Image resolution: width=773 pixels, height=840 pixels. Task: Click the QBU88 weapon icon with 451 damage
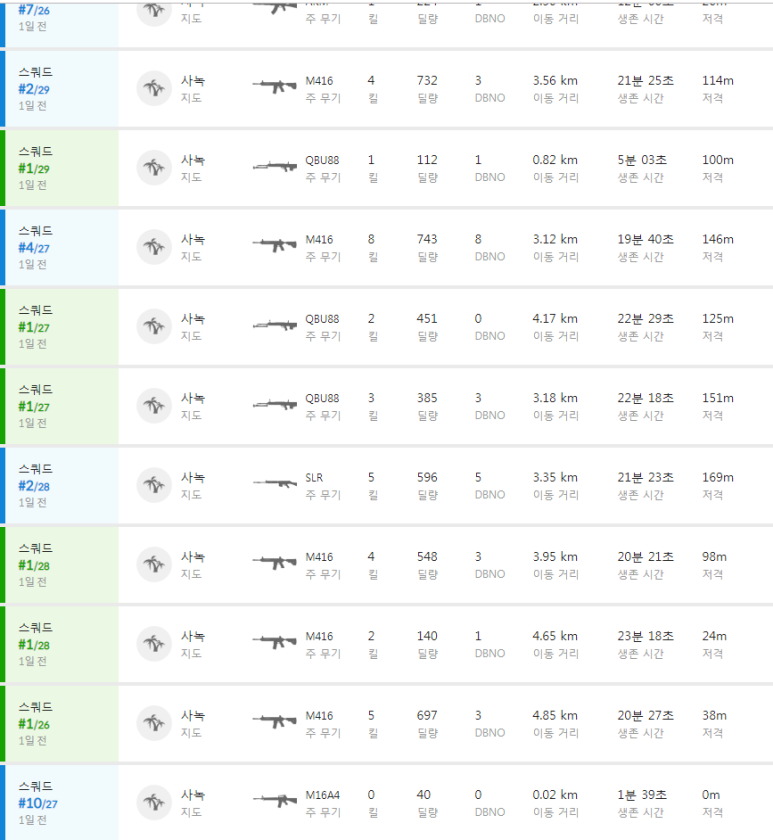click(x=275, y=326)
